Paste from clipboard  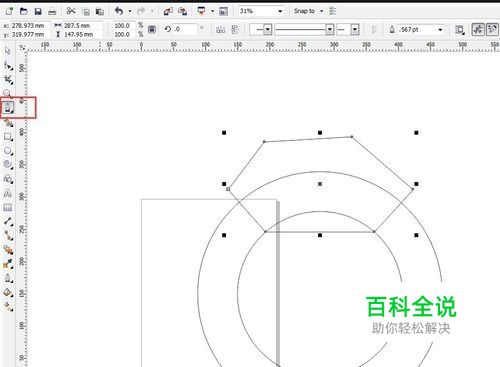coord(100,12)
